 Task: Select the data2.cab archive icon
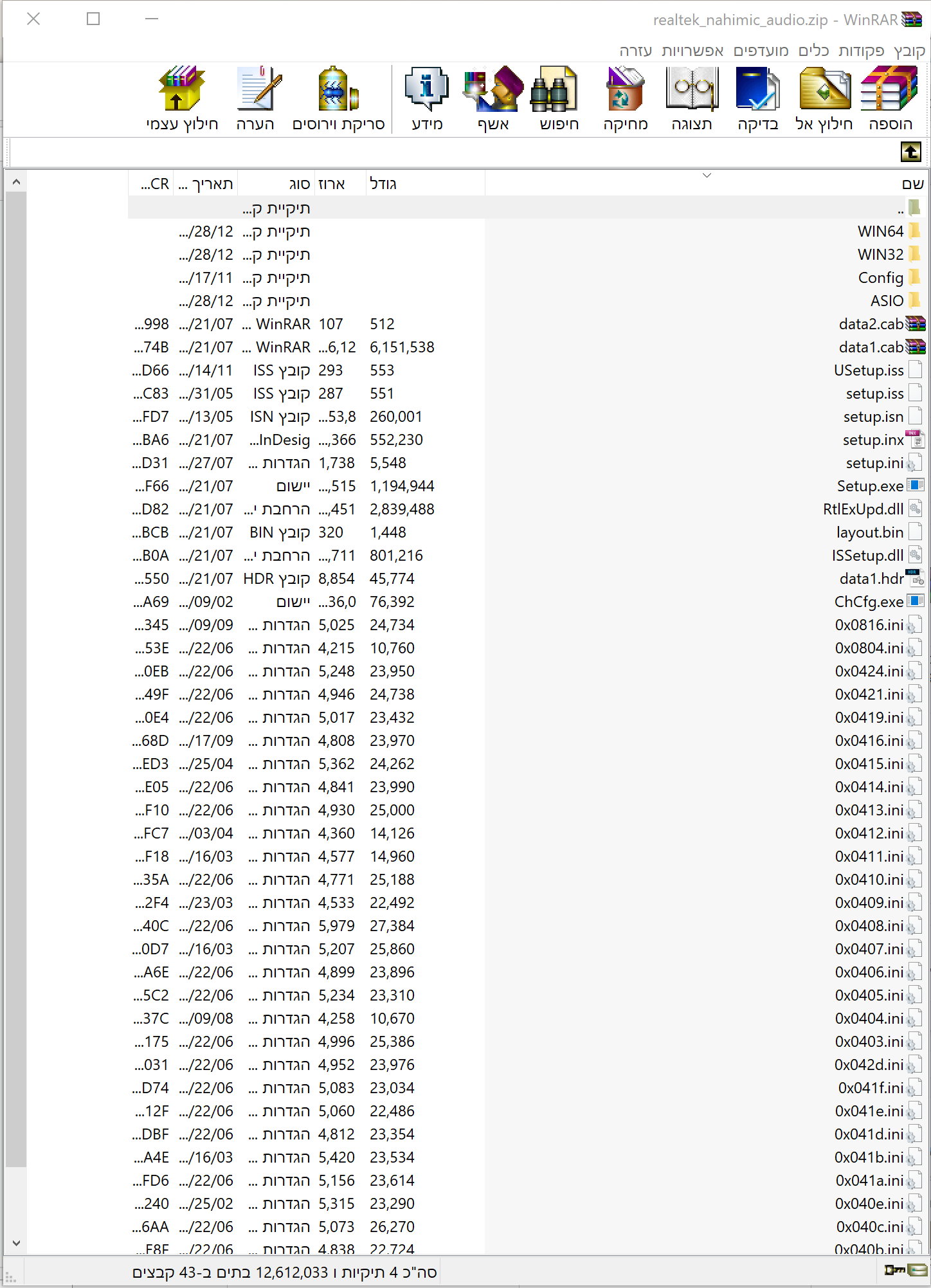pyautogui.click(x=916, y=324)
